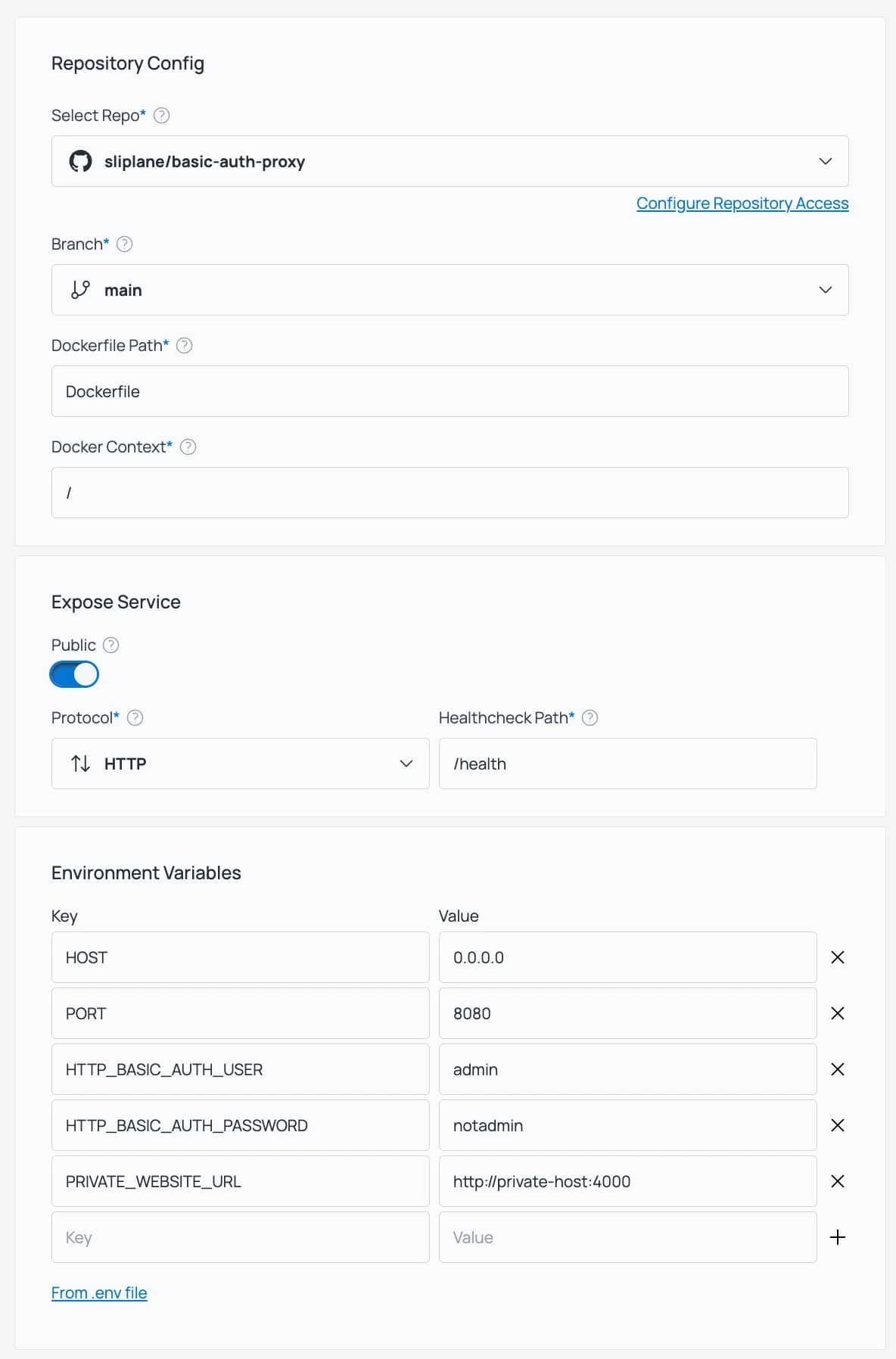The width and height of the screenshot is (896, 1359).
Task: Delete the HTTP_BASIC_AUTH_USER variable row
Action: click(x=838, y=1069)
